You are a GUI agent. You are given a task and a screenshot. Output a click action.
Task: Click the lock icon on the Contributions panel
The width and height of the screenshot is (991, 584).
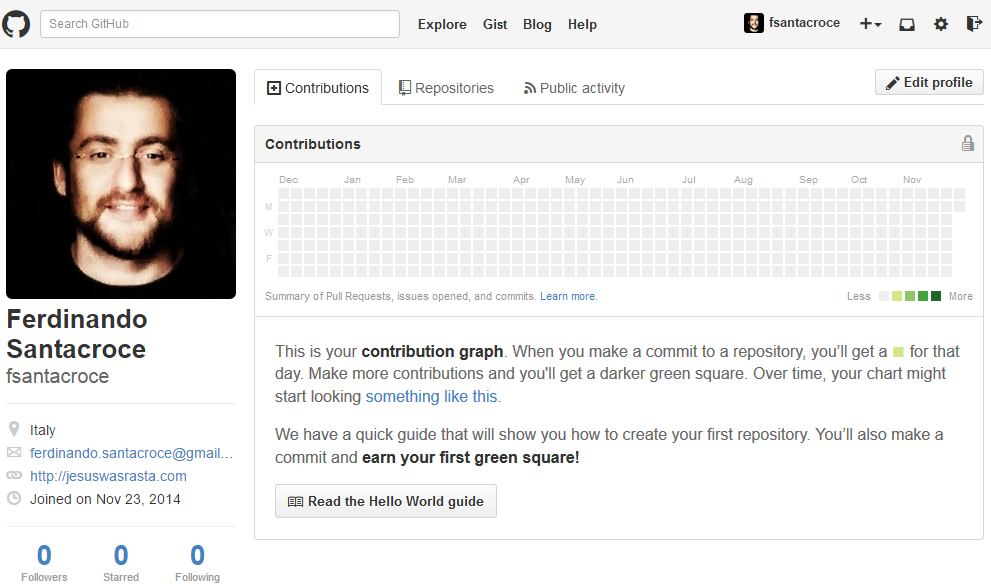point(967,143)
